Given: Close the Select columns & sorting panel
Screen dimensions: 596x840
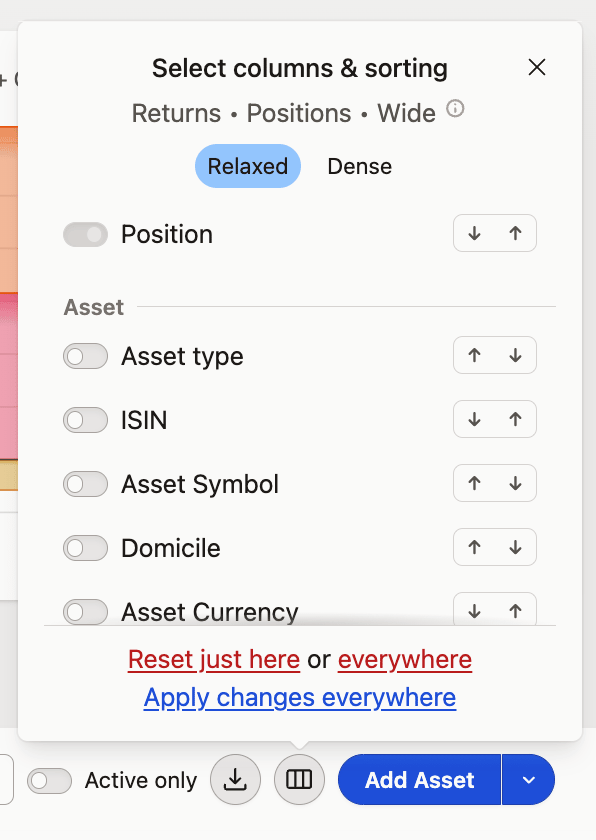Looking at the screenshot, I should click(x=537, y=68).
